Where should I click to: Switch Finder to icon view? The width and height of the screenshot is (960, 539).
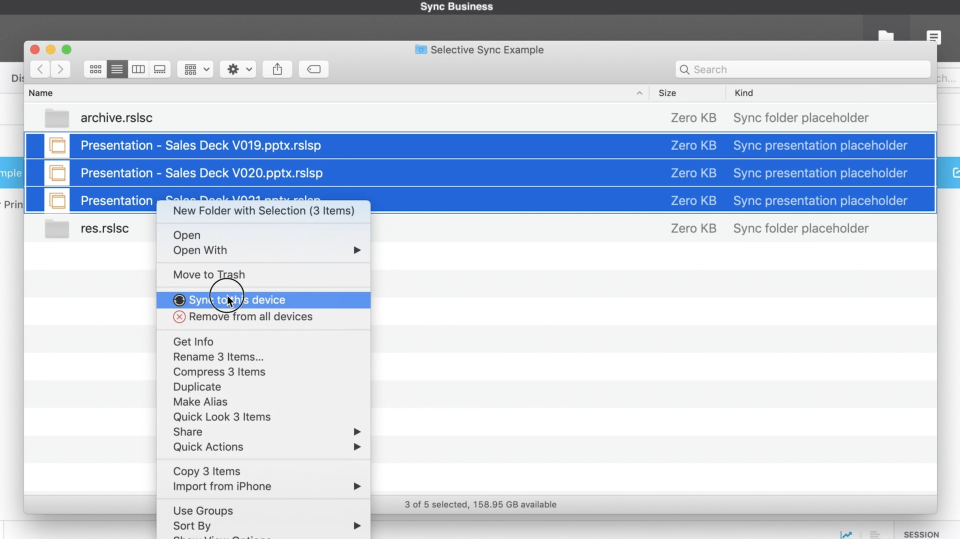[96, 69]
